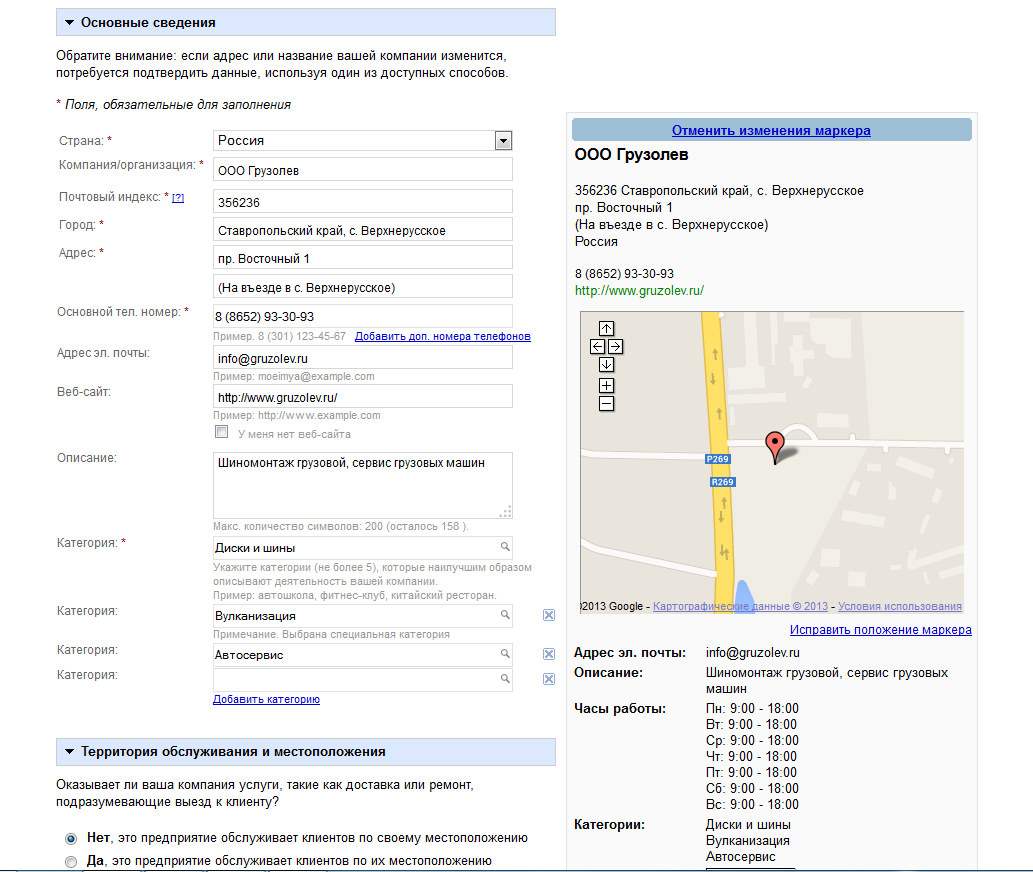Zoom out the map with minus icon
Image resolution: width=1033 pixels, height=872 pixels.
606,404
